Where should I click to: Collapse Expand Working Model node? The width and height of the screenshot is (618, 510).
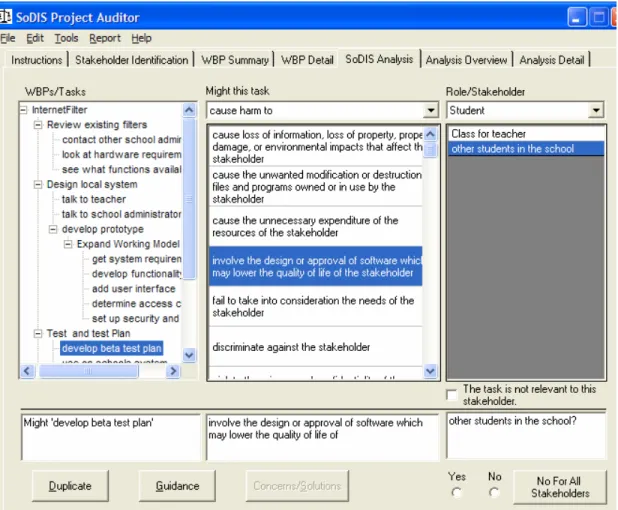(x=68, y=244)
